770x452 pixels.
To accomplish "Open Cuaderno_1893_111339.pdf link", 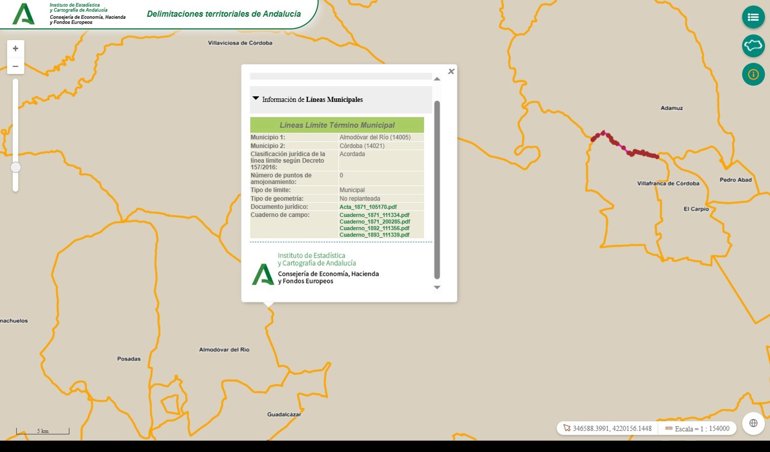I will (x=375, y=235).
